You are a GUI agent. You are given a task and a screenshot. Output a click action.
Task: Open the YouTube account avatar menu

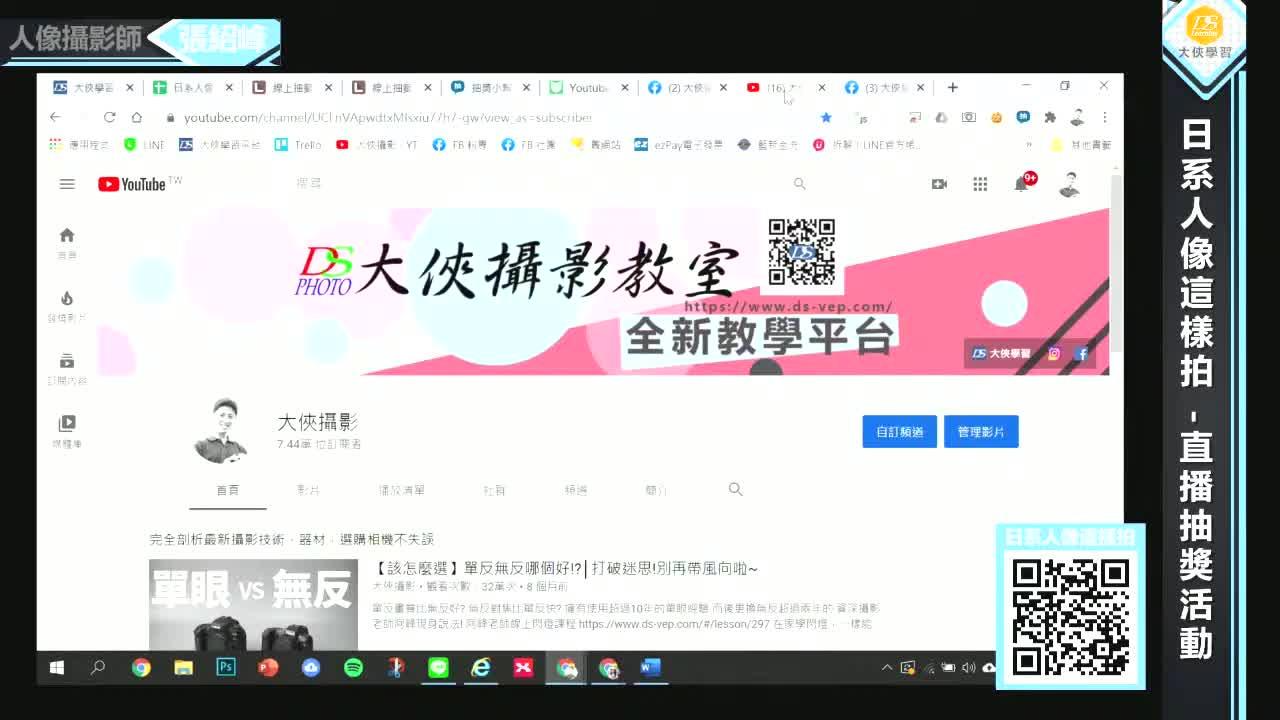(x=1069, y=184)
